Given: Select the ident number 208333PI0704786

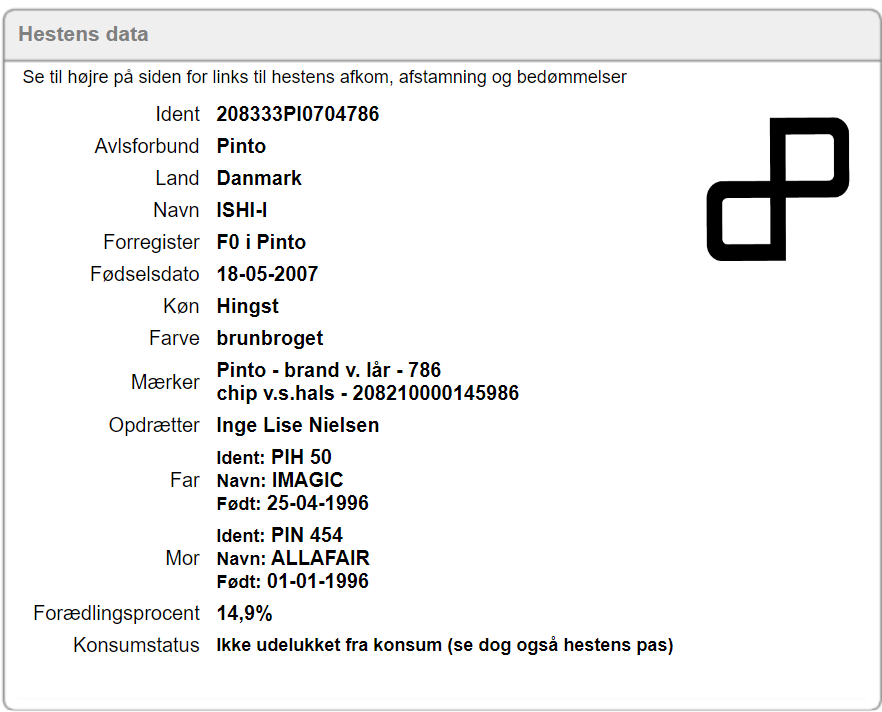Looking at the screenshot, I should [298, 114].
